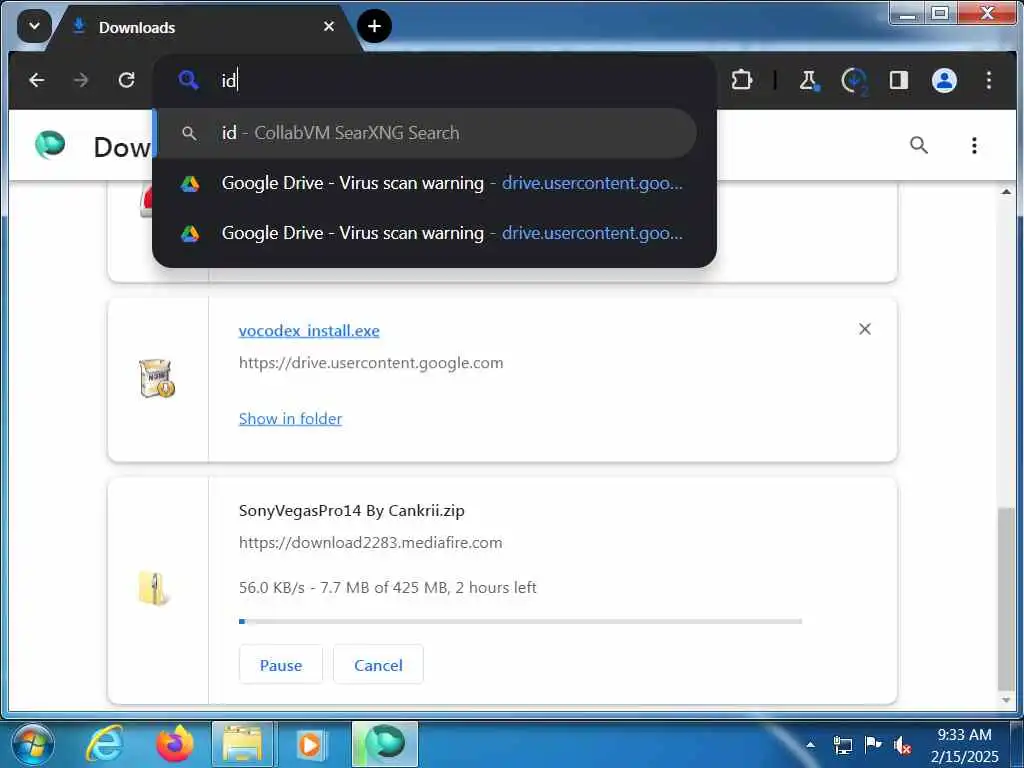Open the browser three-dot menu
This screenshot has height=768, width=1024.
coord(989,80)
